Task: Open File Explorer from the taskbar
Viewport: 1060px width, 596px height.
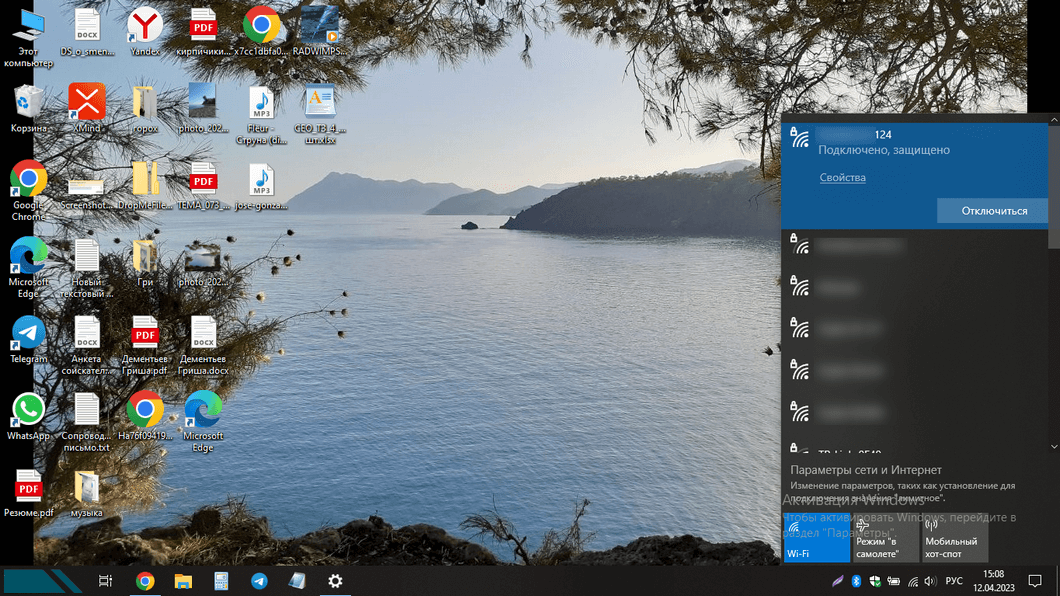Action: click(183, 581)
